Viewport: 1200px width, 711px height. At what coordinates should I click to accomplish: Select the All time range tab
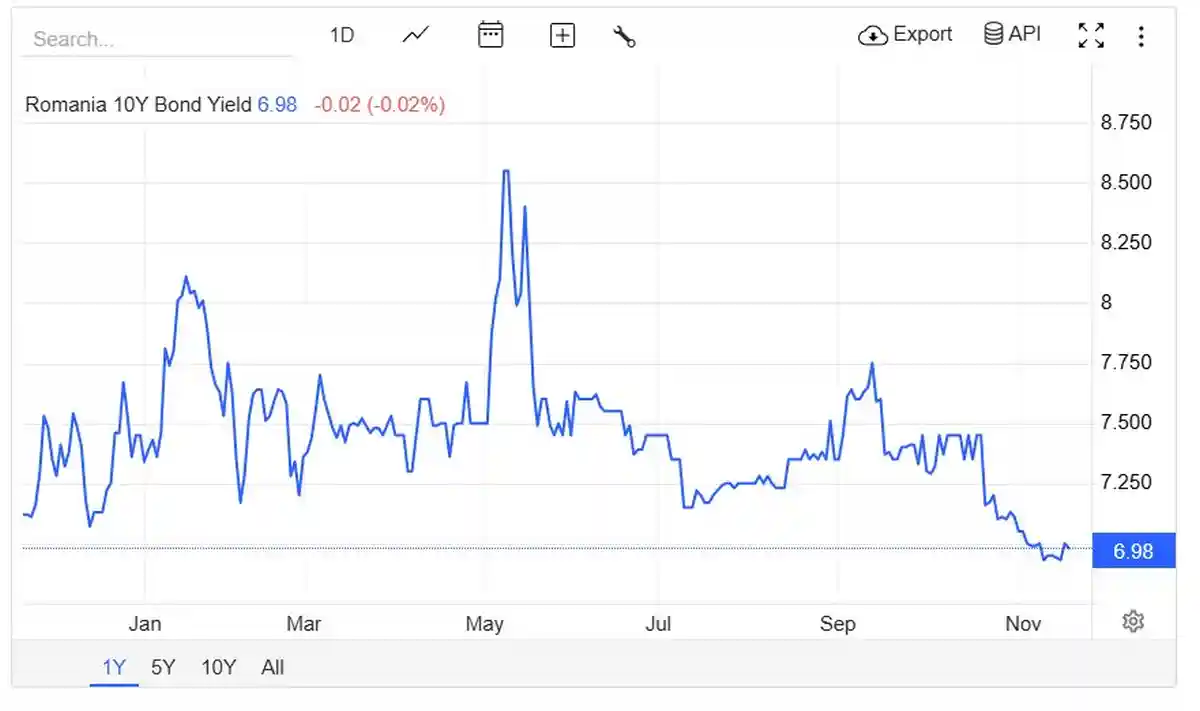point(272,667)
